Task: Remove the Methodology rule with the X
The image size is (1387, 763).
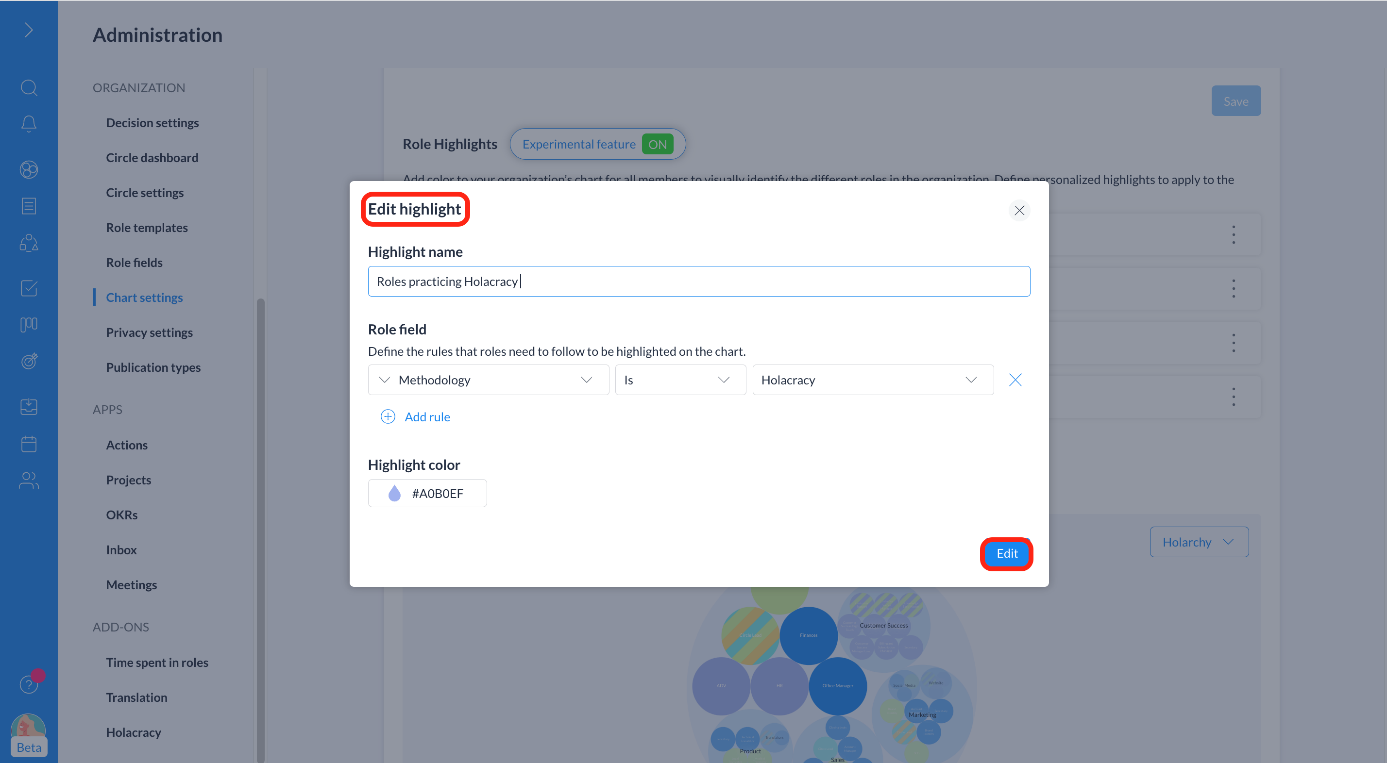Action: [1015, 380]
